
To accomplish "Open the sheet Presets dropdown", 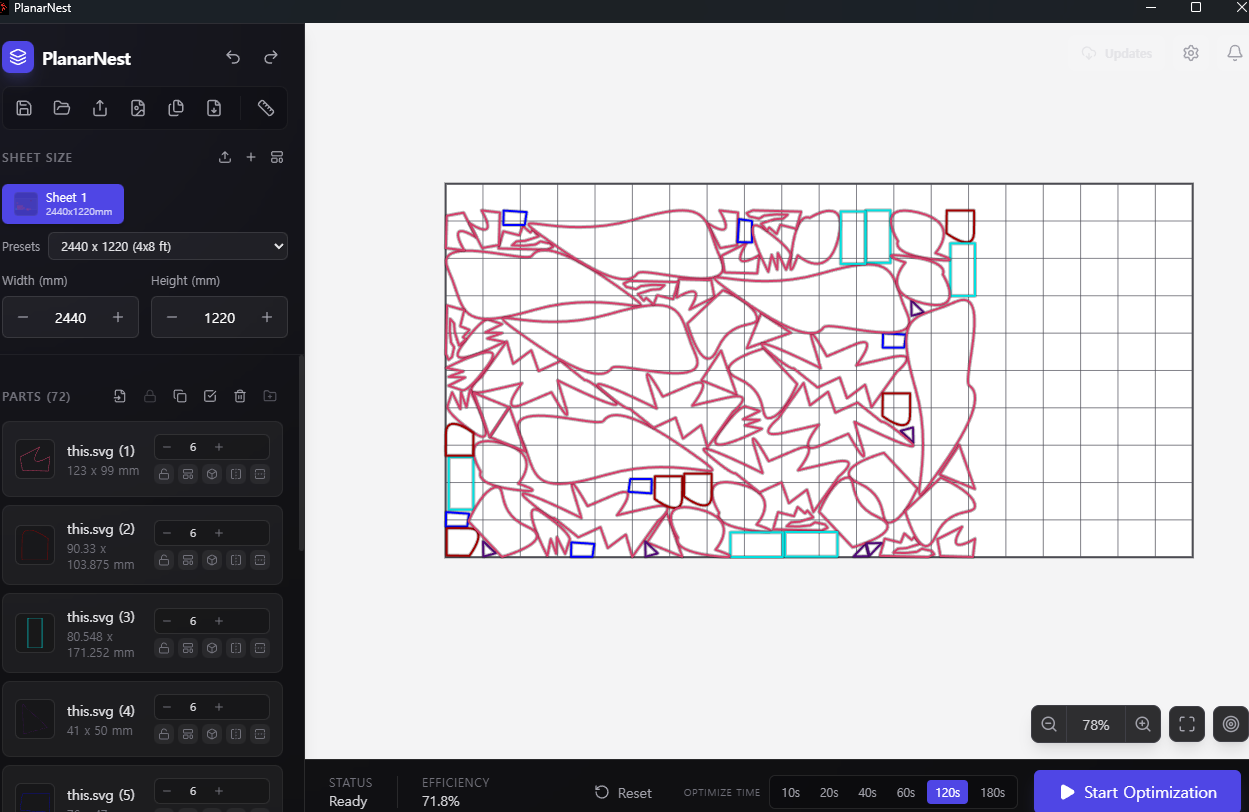I will click(168, 246).
